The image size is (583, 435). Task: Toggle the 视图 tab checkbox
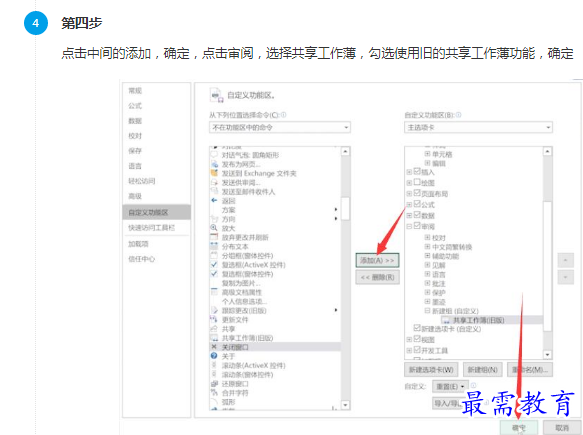click(417, 339)
